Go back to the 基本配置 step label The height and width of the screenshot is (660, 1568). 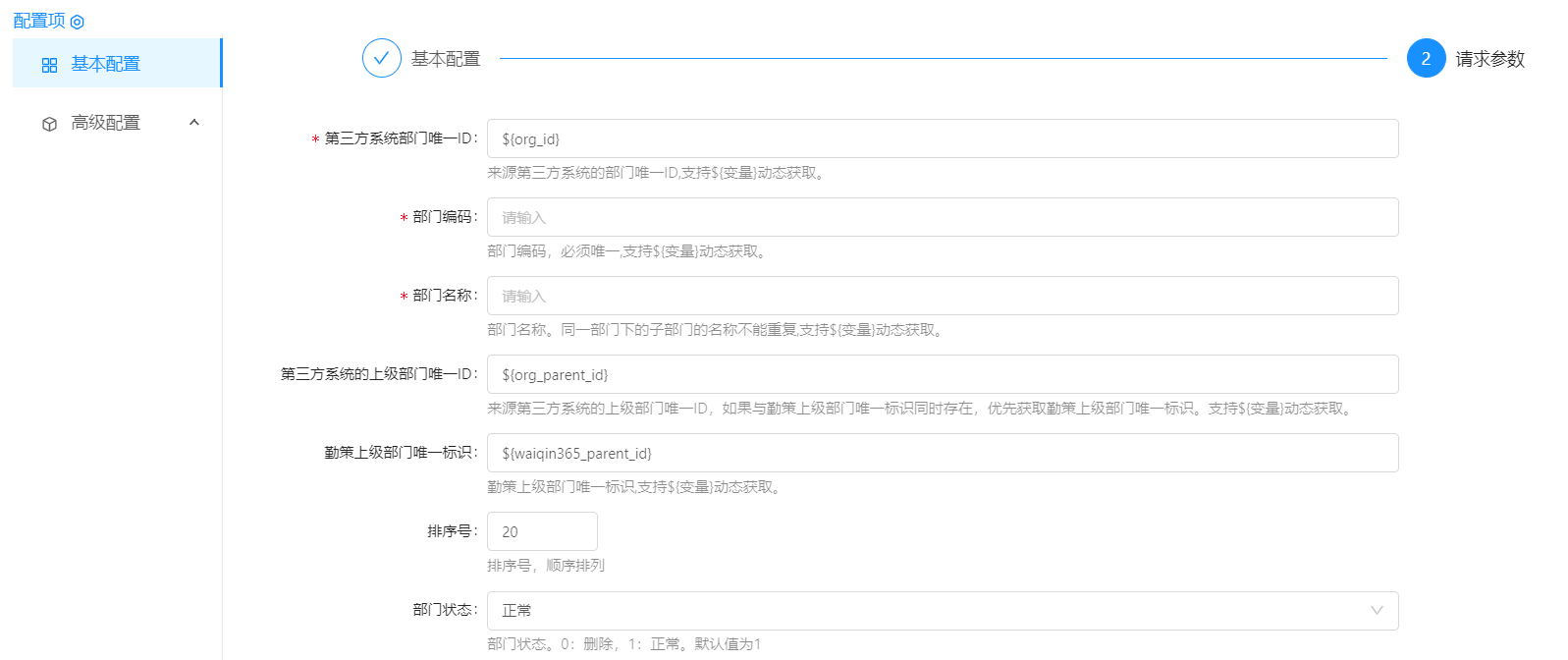446,59
